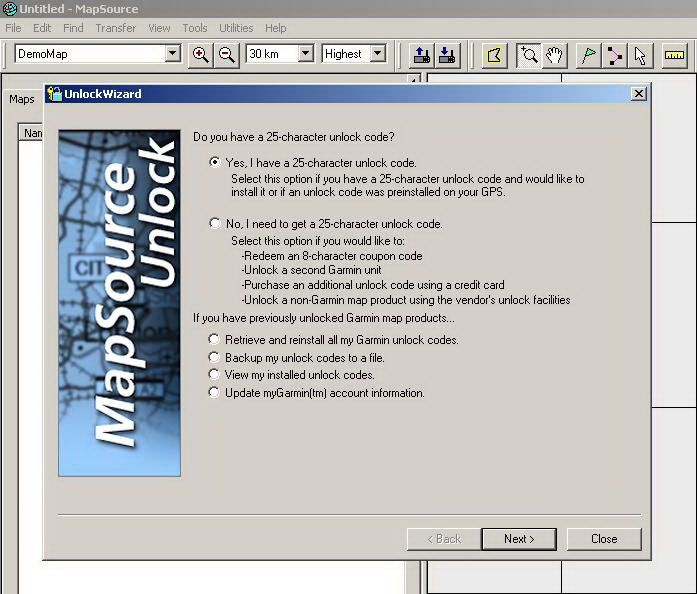Click the Zoom Out magnifier icon
697x594 pixels.
pos(227,55)
